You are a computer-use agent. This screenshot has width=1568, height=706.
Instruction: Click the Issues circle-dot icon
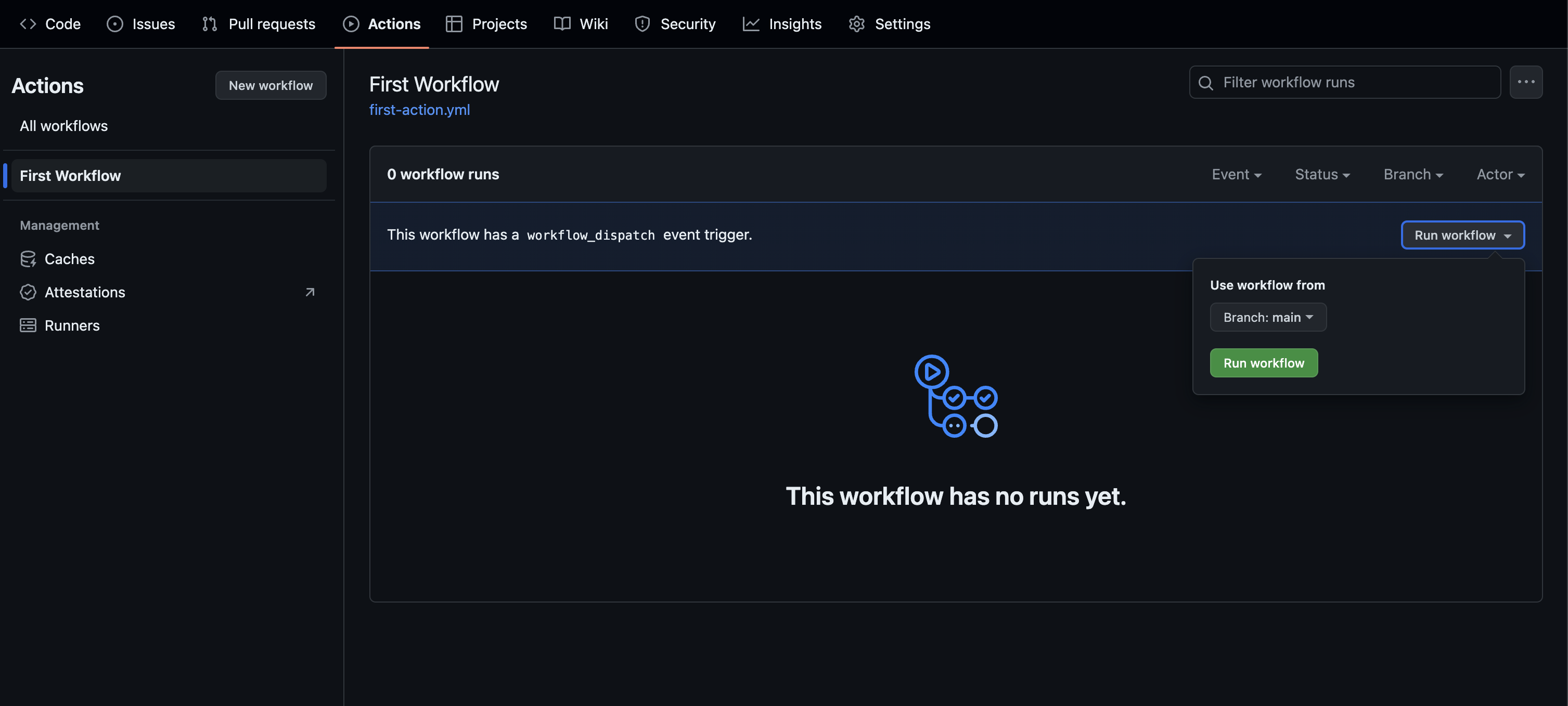tap(115, 24)
